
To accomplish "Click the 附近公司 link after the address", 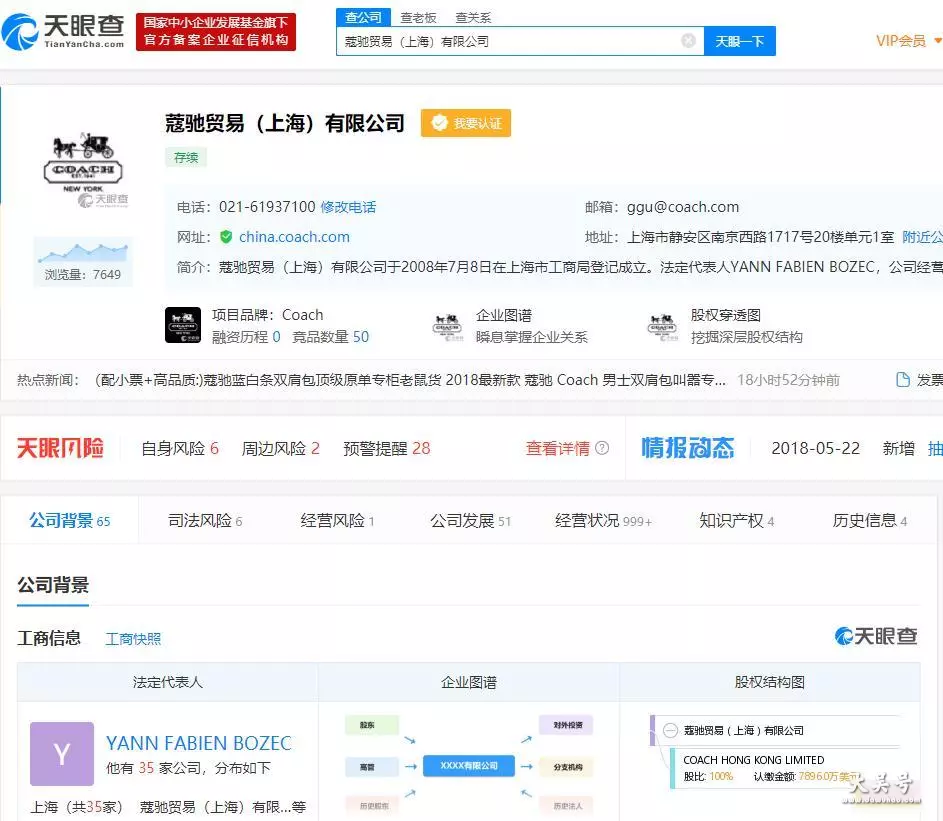I will pyautogui.click(x=923, y=237).
